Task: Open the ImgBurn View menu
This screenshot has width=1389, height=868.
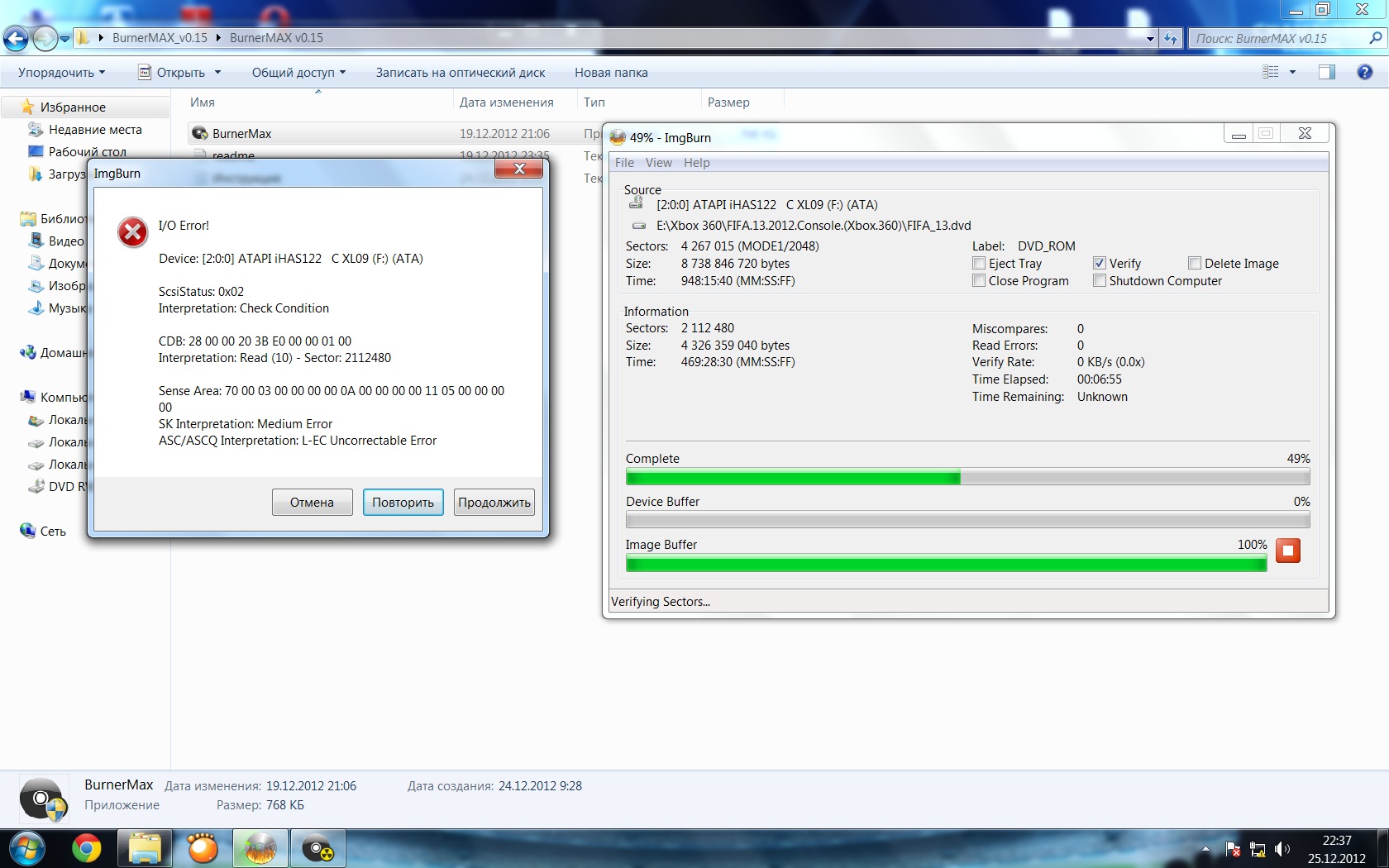Action: 659,163
